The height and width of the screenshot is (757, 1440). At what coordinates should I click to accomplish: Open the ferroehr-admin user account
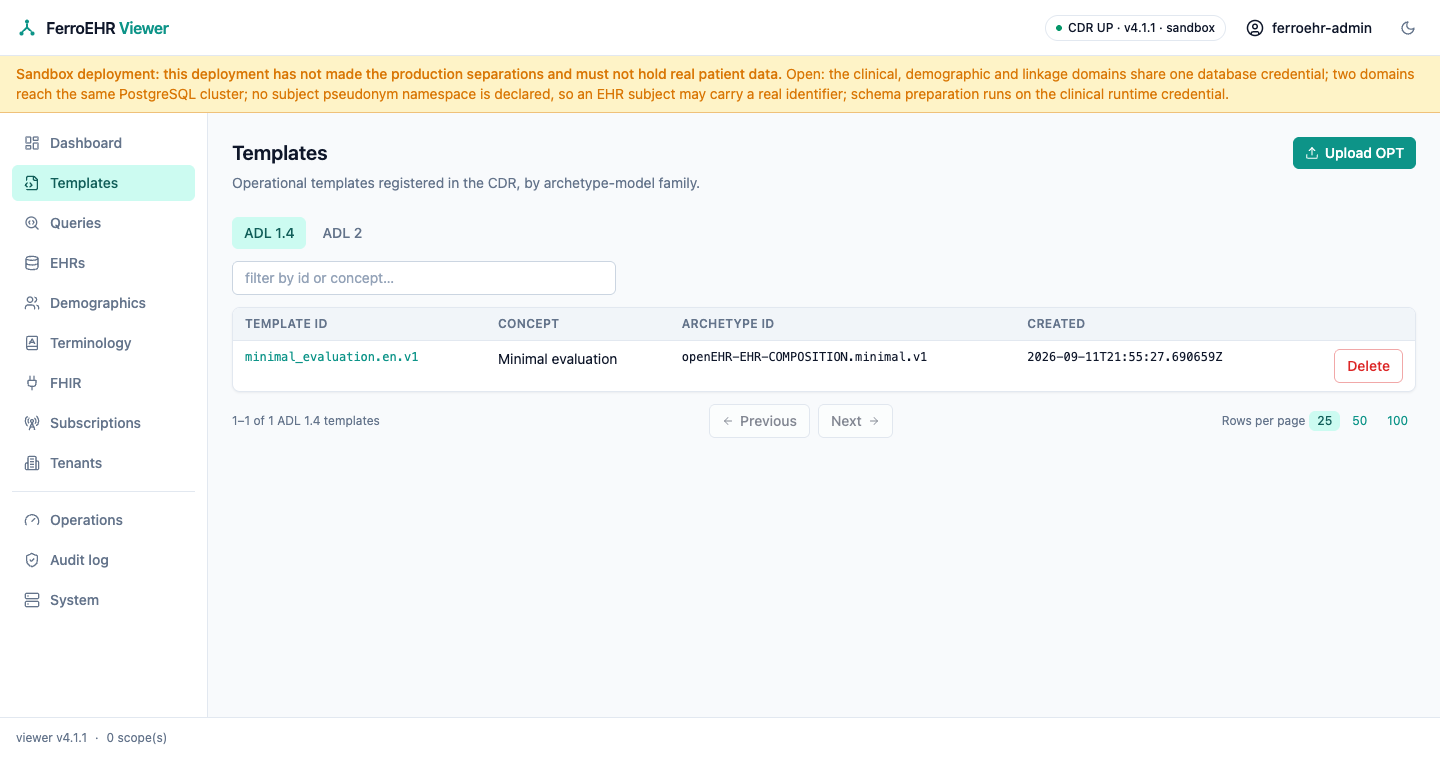tap(1309, 28)
